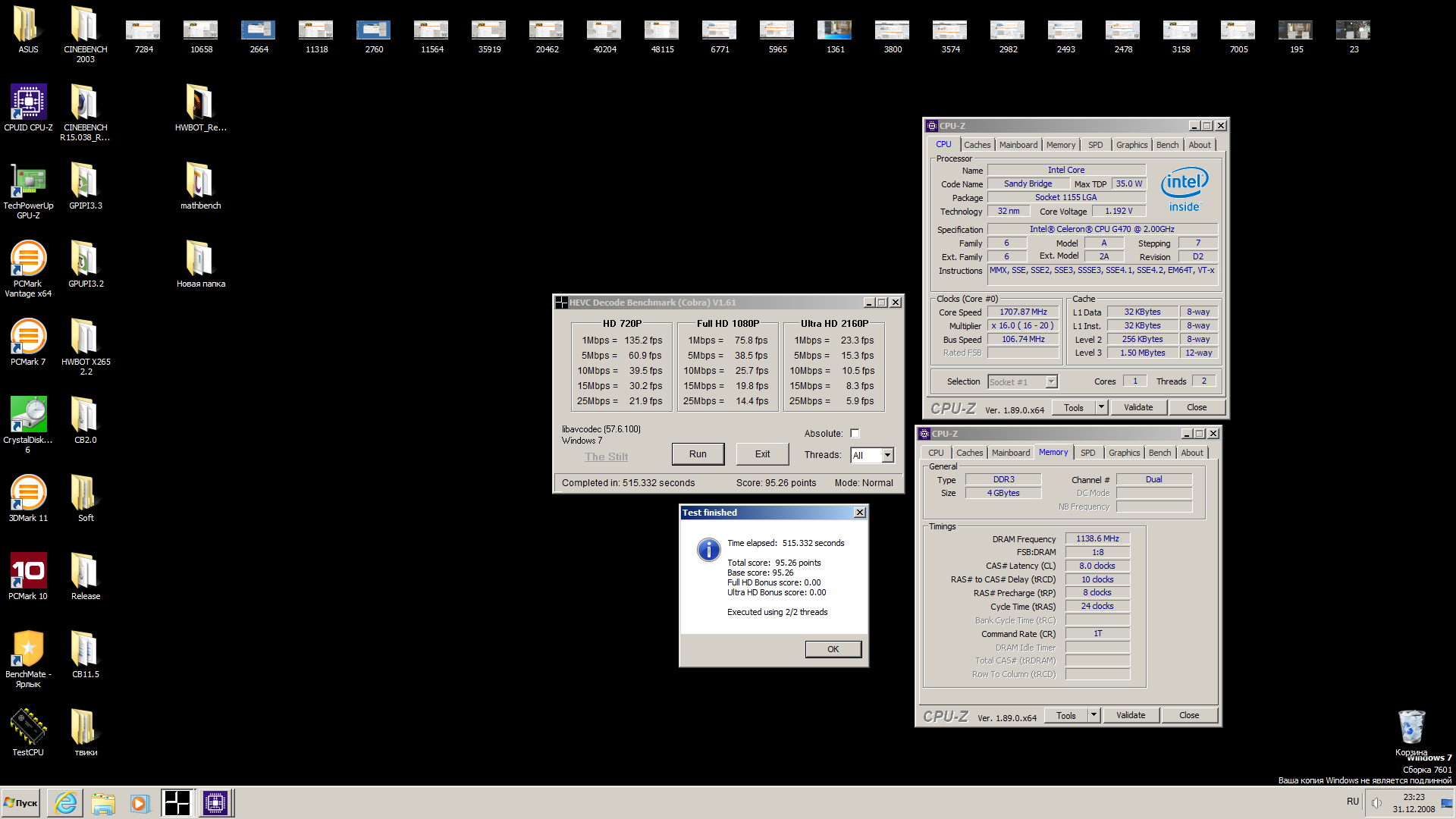Screen dimensions: 1456x819
Task: Open Internet Explorer from taskbar
Action: click(x=66, y=803)
